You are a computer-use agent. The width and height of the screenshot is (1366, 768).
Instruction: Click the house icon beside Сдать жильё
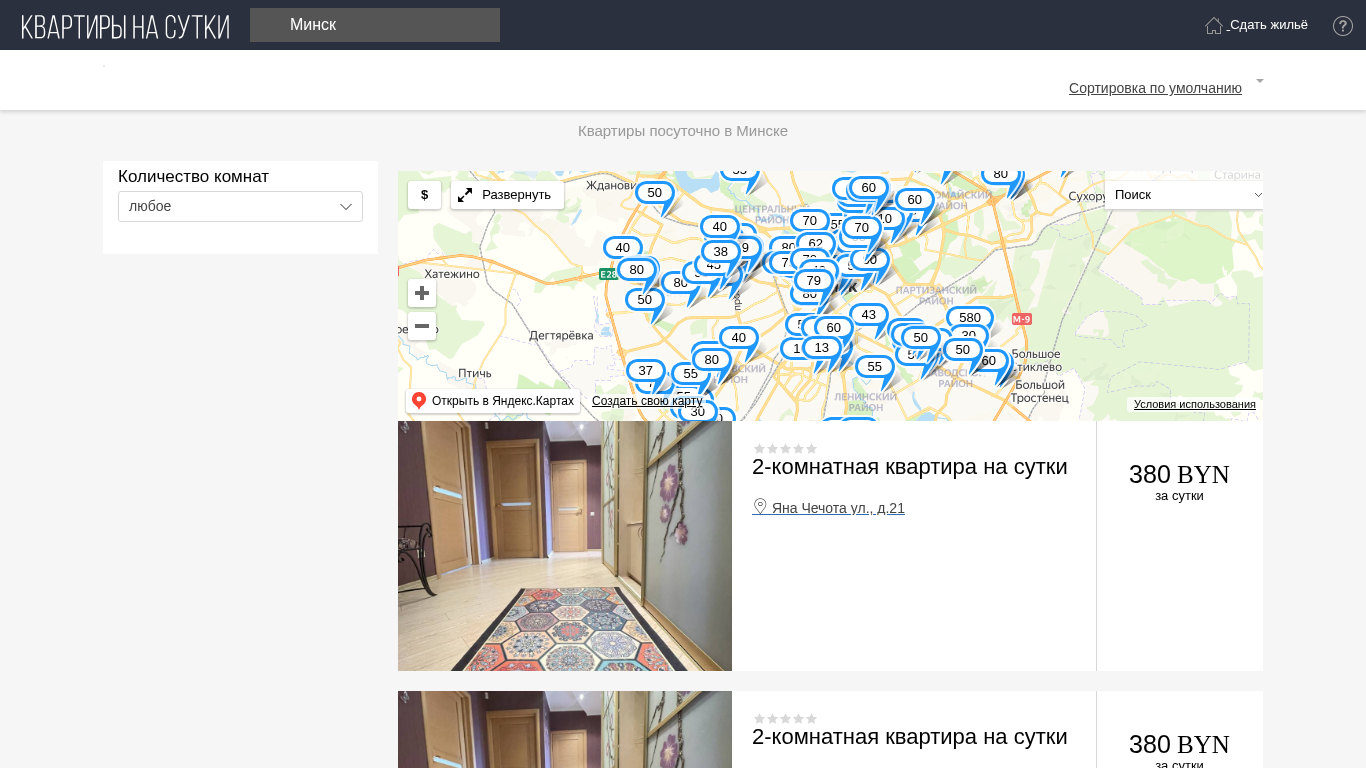coord(1213,26)
